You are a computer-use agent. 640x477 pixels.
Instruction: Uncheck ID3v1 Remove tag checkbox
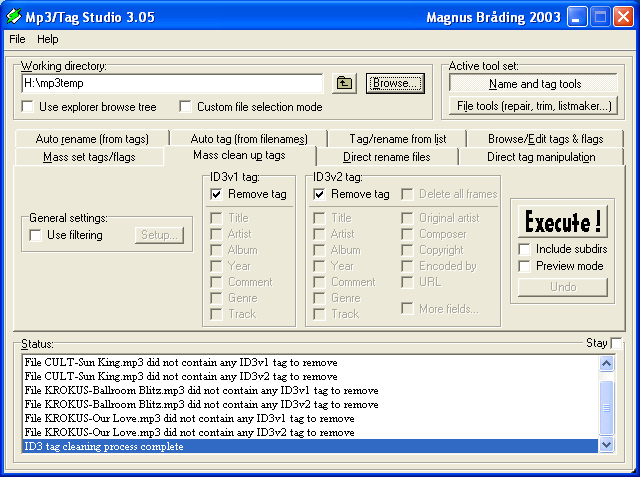216,194
